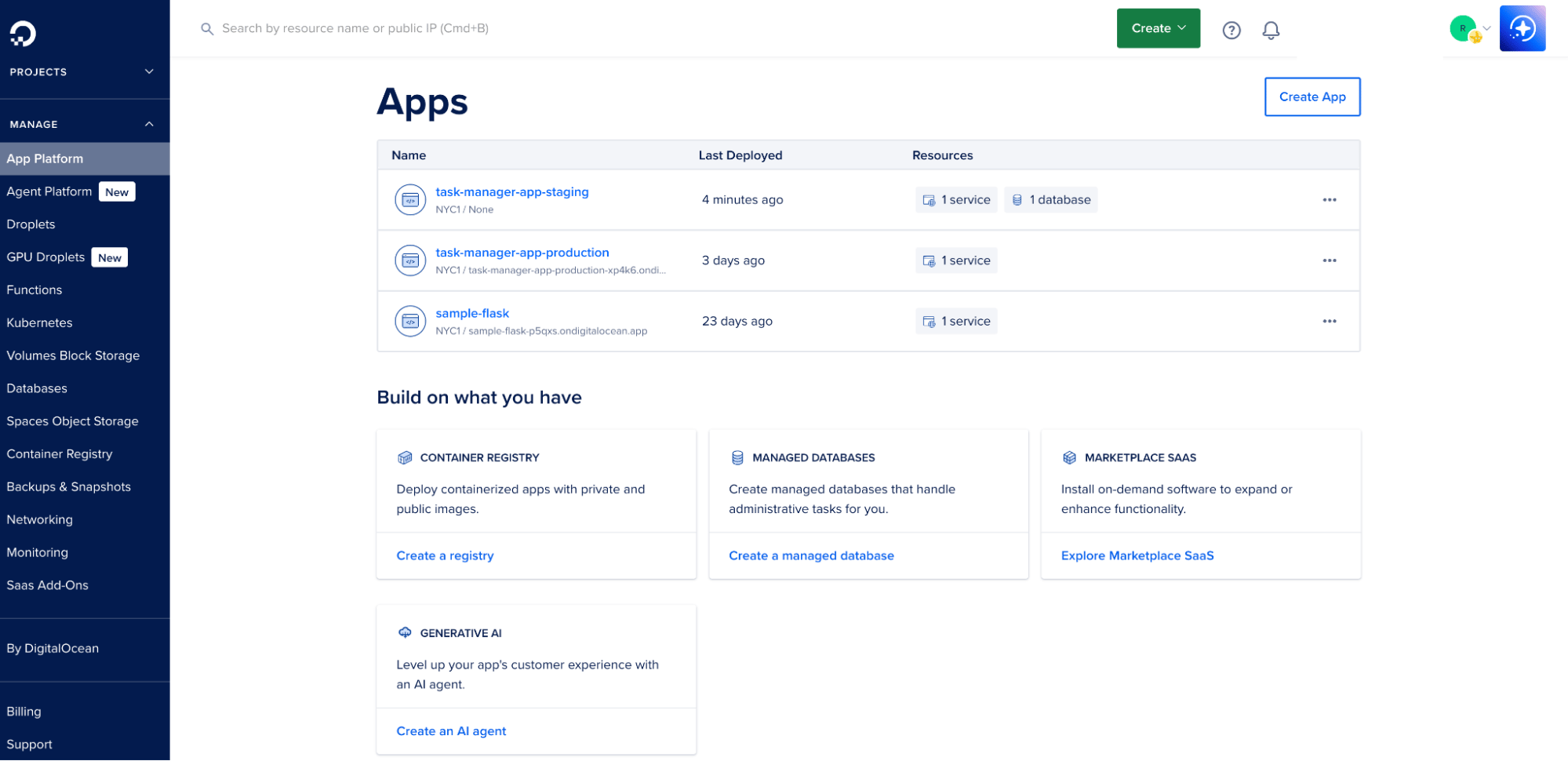Select App Platform in sidebar
Screen dimensions: 1568x761
(x=85, y=158)
